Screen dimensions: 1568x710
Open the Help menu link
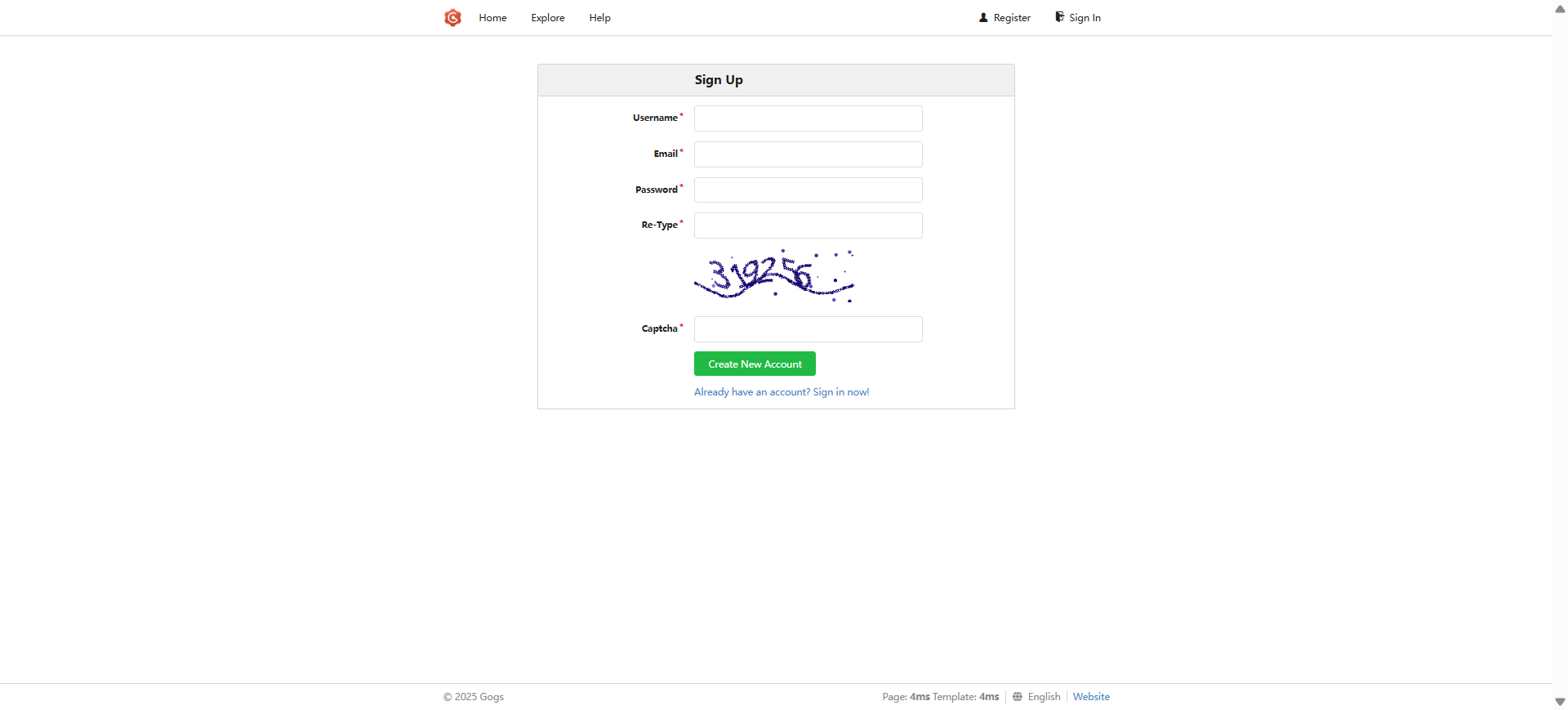point(599,18)
